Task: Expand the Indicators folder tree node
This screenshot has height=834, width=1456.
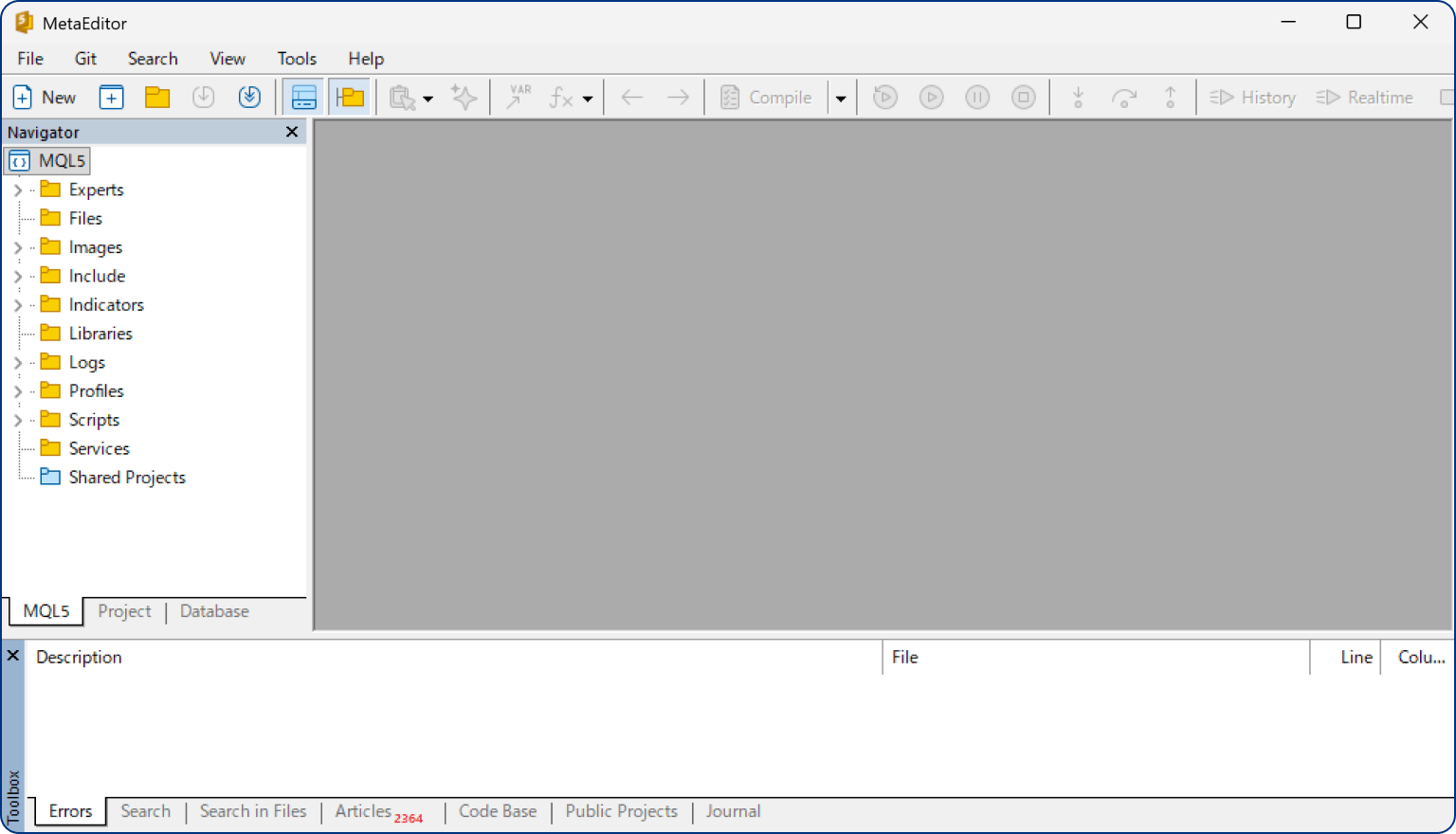Action: (x=17, y=305)
